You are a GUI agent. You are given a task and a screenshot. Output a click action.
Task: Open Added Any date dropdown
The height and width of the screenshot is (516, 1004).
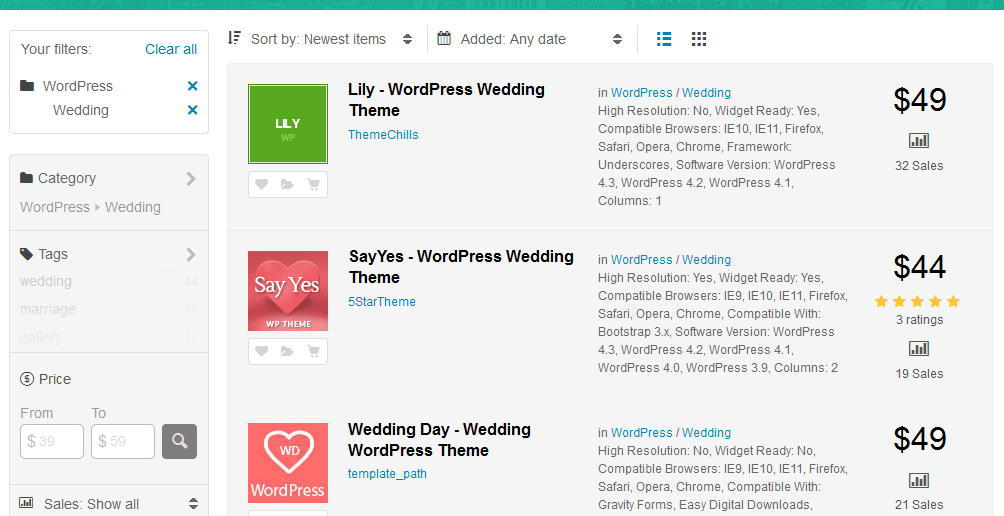point(530,39)
